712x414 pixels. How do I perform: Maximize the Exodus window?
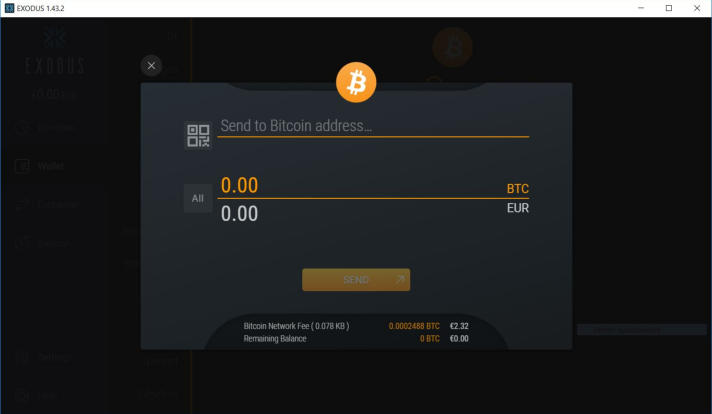tap(669, 8)
